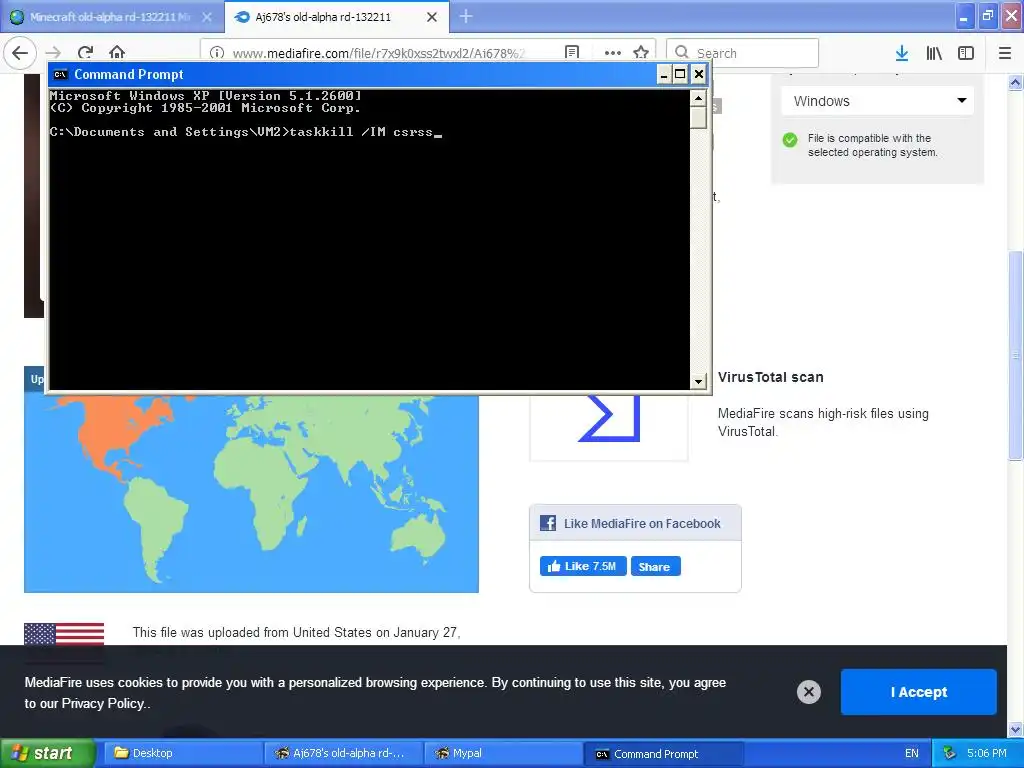Maximize the Command Prompt window
The height and width of the screenshot is (768, 1024).
(680, 74)
